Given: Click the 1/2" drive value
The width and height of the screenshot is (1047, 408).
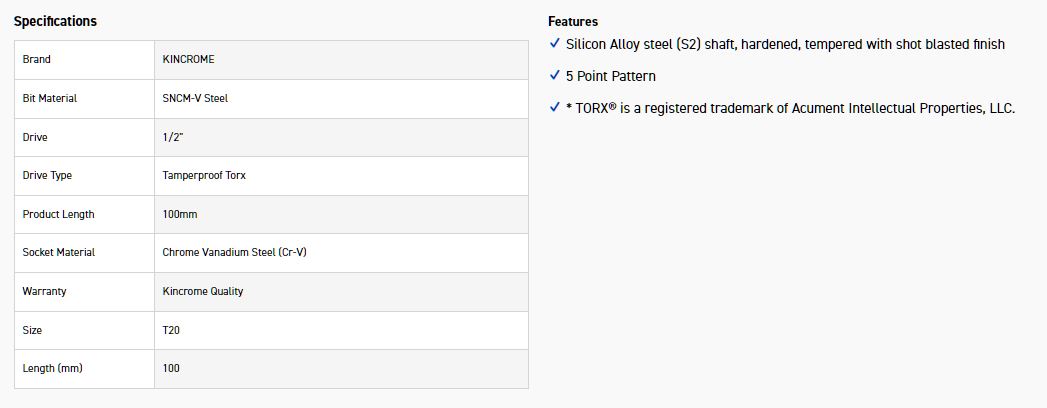Looking at the screenshot, I should point(173,137).
